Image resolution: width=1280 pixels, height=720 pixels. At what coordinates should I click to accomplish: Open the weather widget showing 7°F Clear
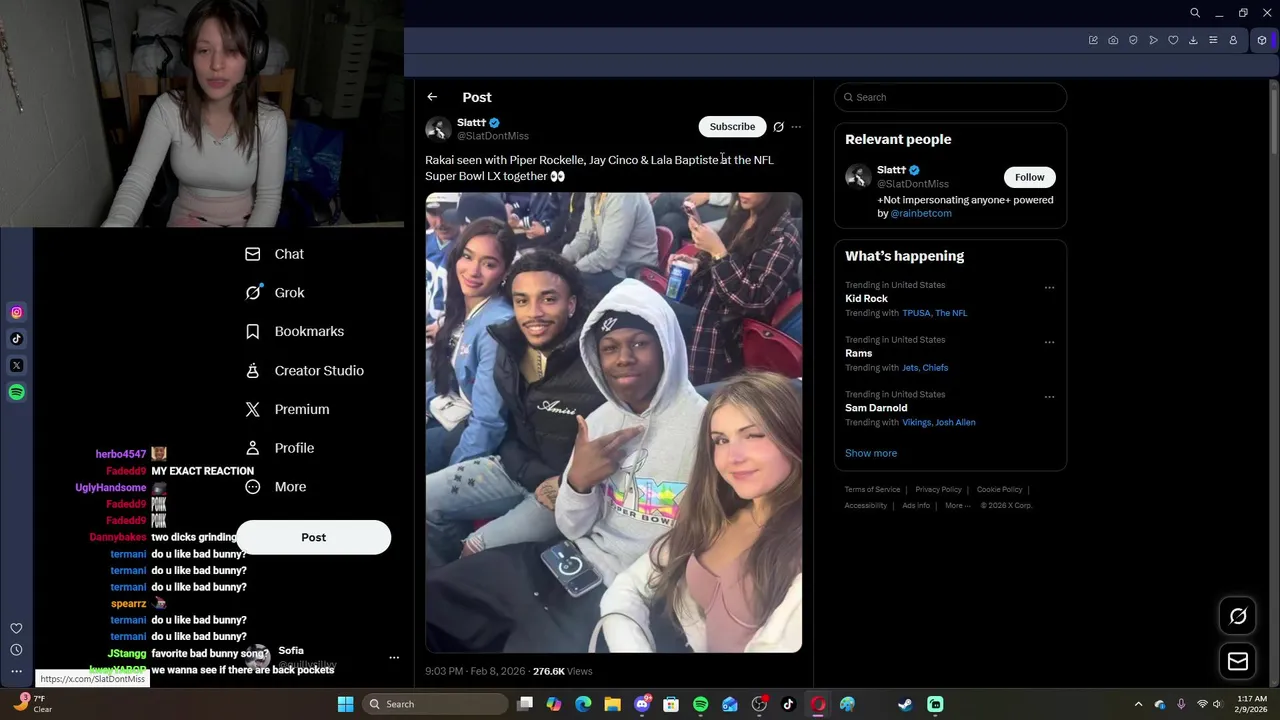(30, 704)
